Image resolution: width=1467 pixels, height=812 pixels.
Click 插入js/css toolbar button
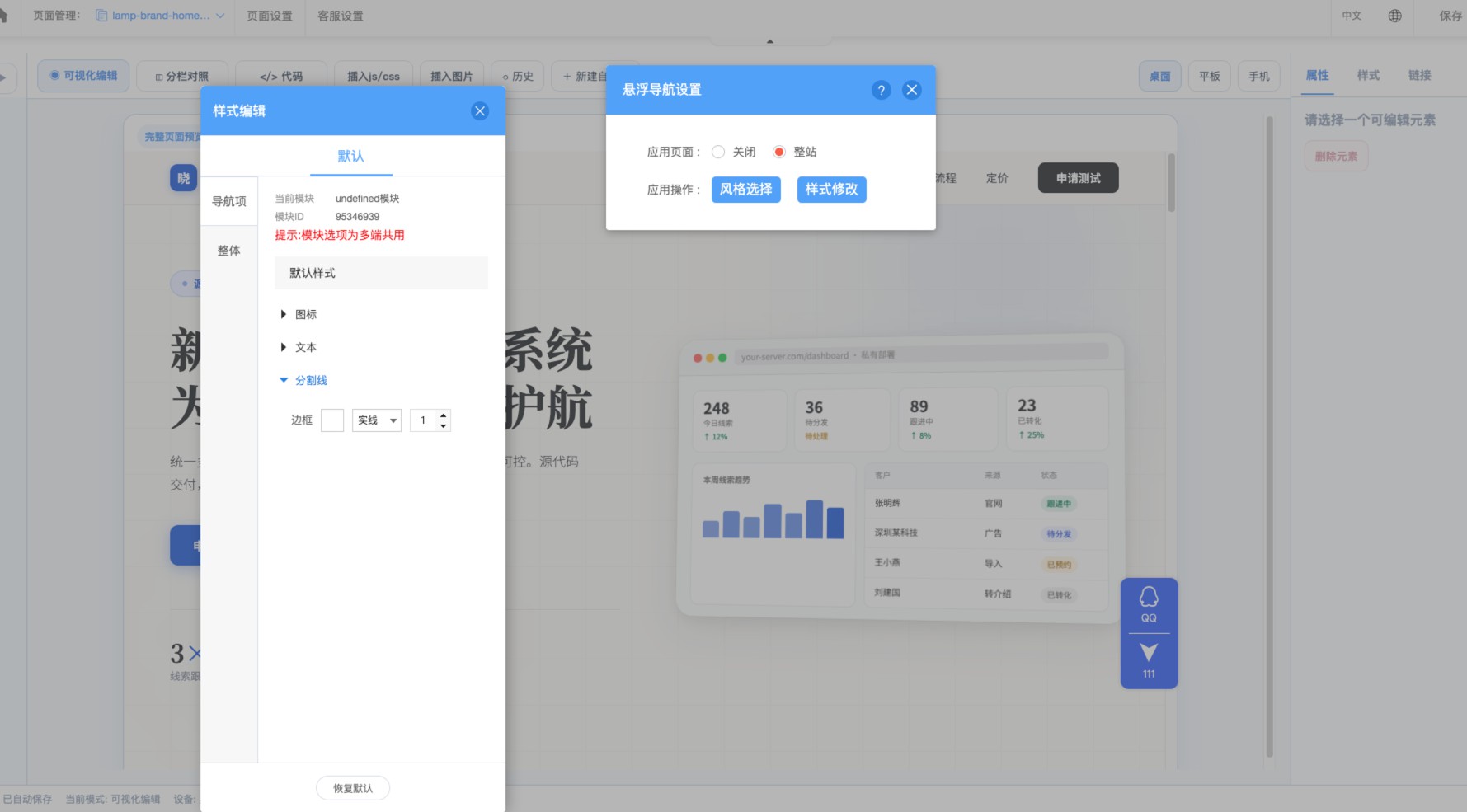pos(374,76)
